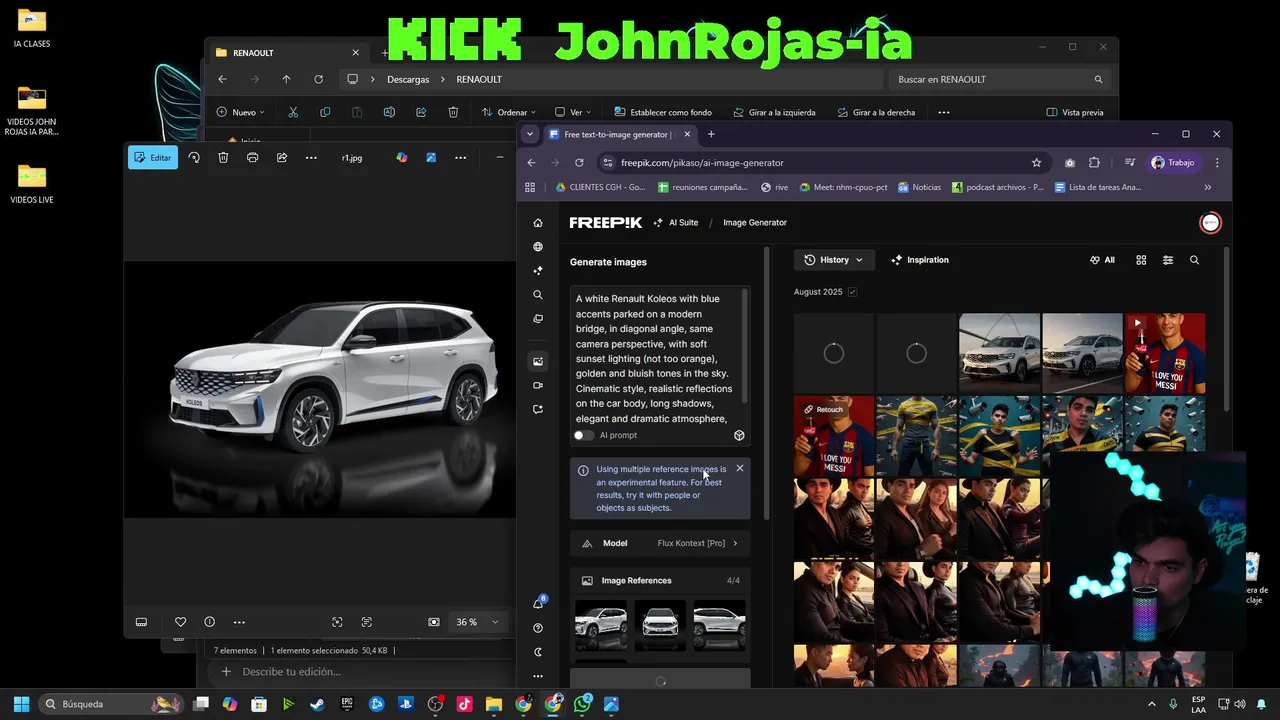The image size is (1280, 720).
Task: Switch gallery to grid view icon
Action: pyautogui.click(x=1141, y=260)
